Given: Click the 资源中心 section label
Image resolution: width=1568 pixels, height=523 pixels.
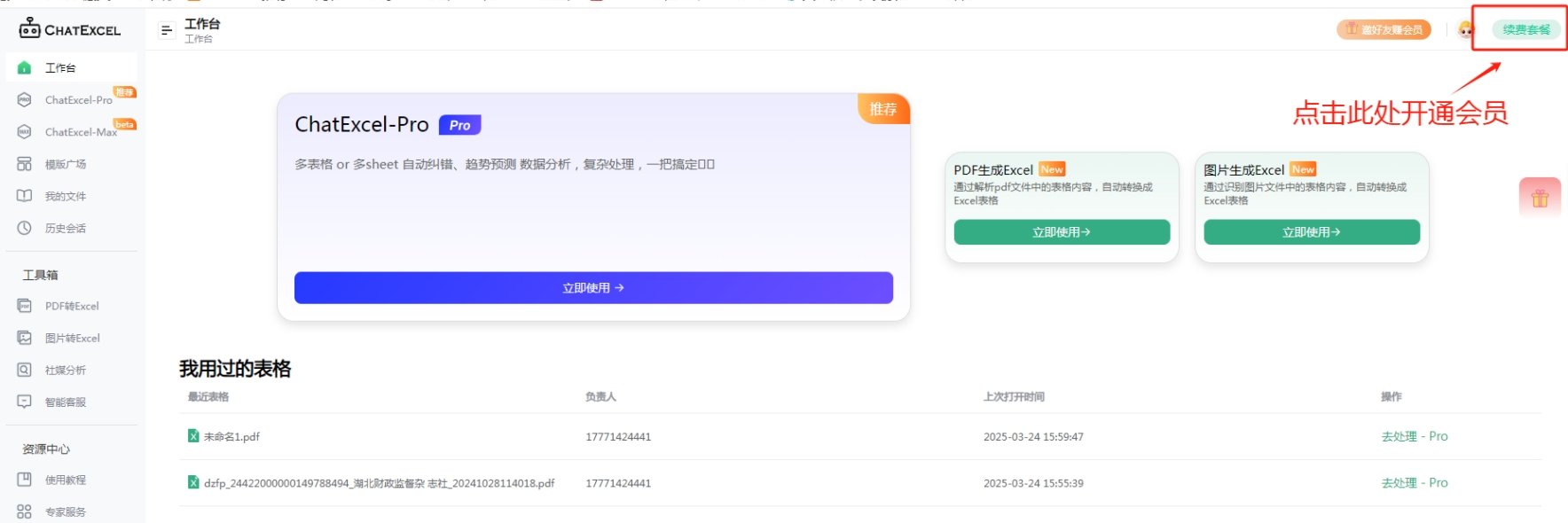Looking at the screenshot, I should (x=46, y=449).
